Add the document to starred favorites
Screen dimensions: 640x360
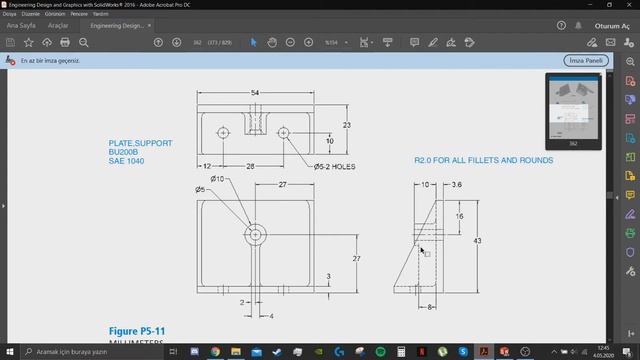click(29, 42)
